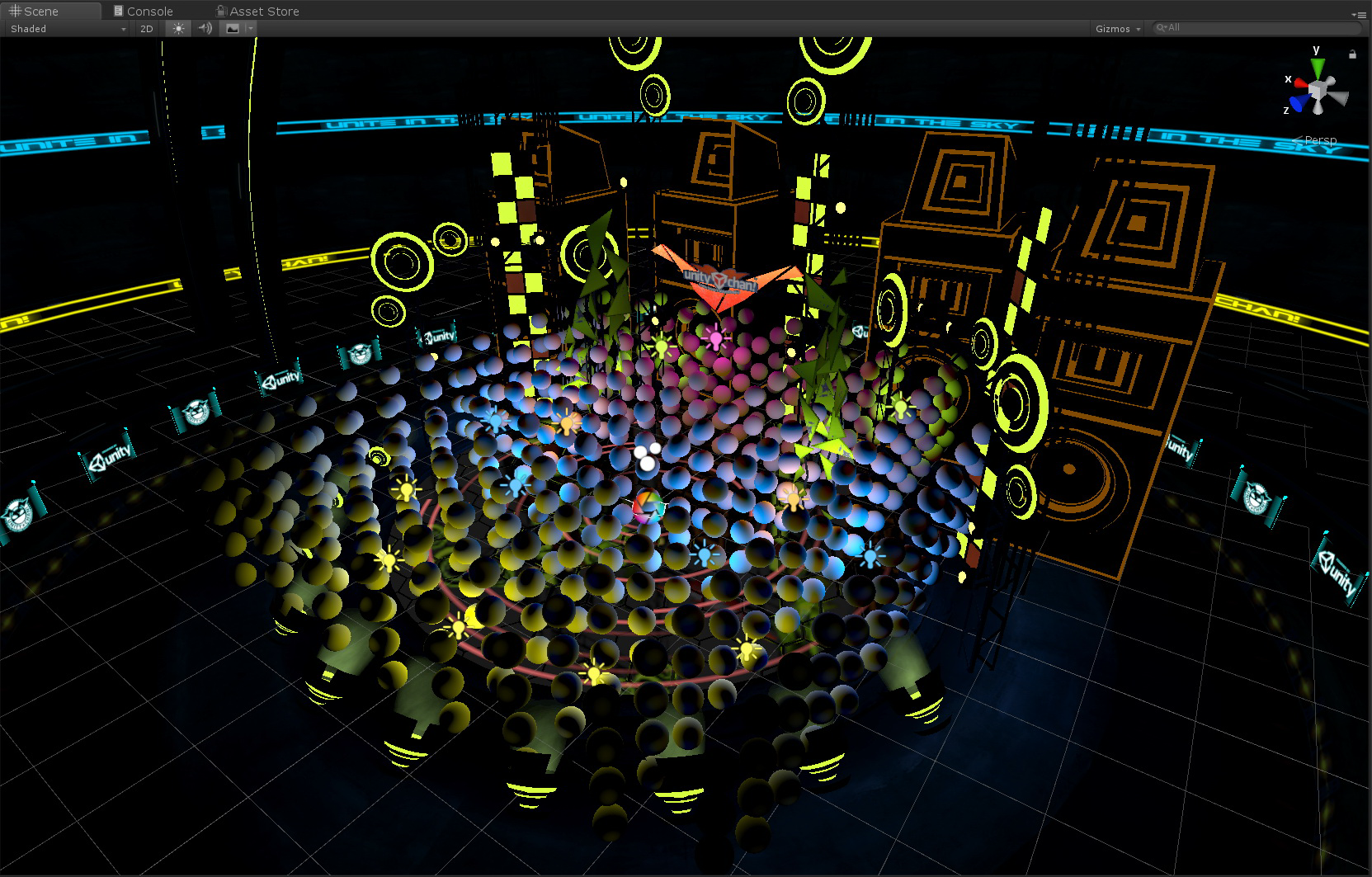The image size is (1372, 877).
Task: Open the panel options menu icon
Action: [1358, 14]
